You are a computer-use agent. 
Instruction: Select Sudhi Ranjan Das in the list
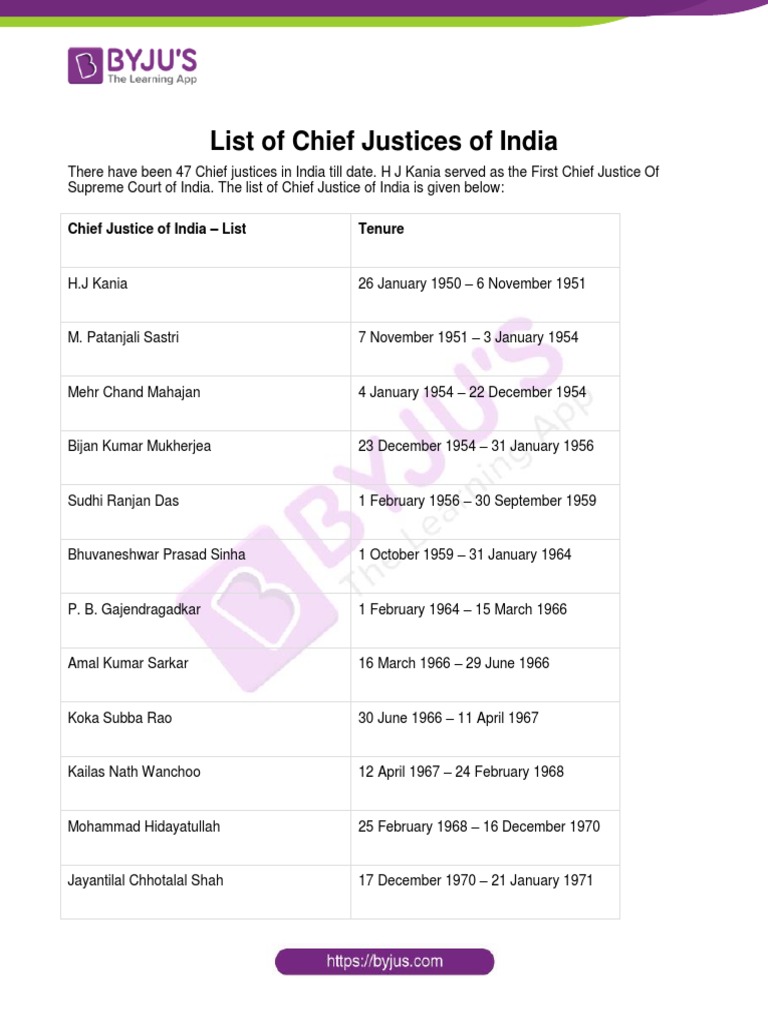124,500
